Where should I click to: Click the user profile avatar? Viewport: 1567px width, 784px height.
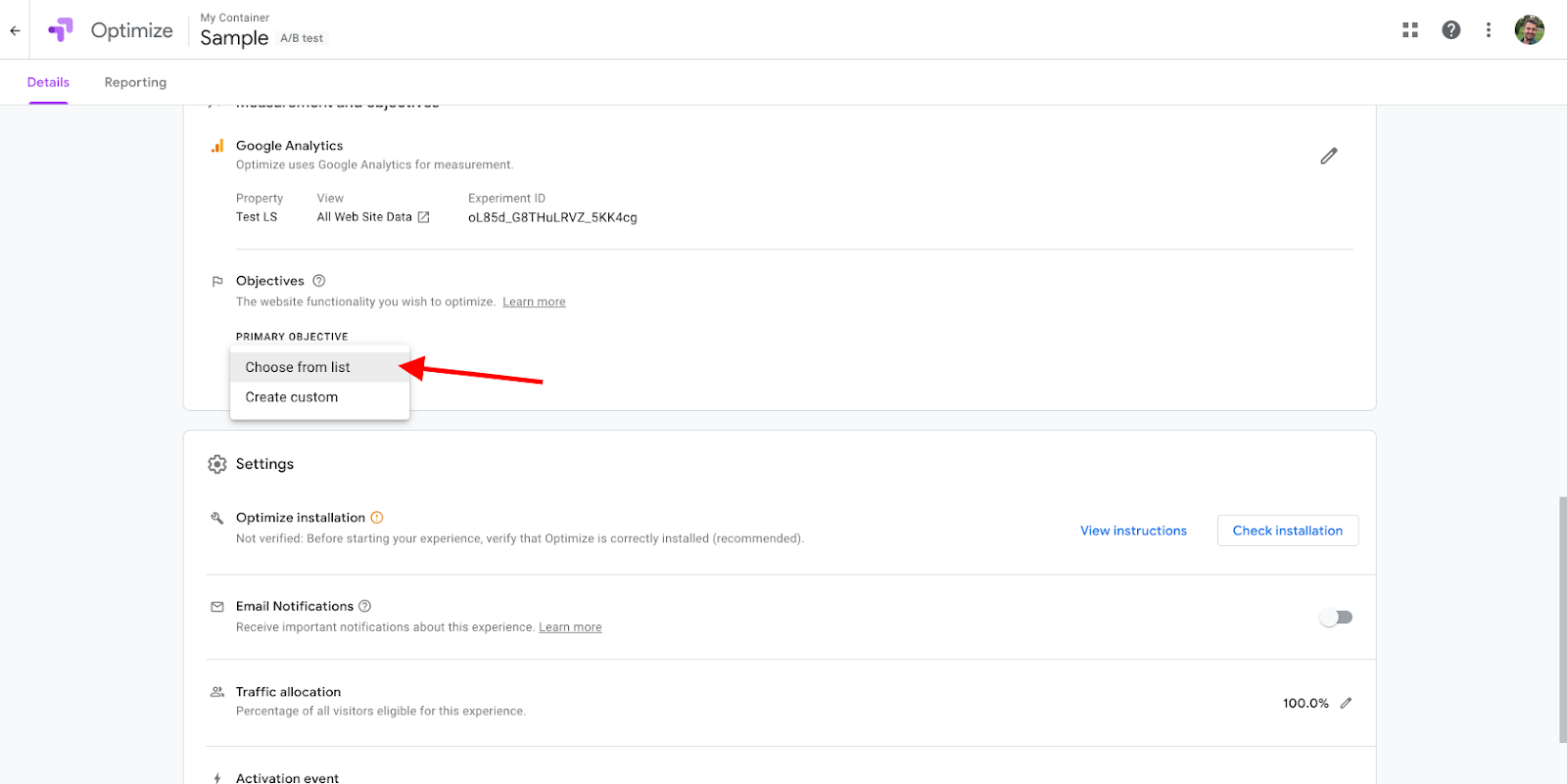pyautogui.click(x=1529, y=30)
